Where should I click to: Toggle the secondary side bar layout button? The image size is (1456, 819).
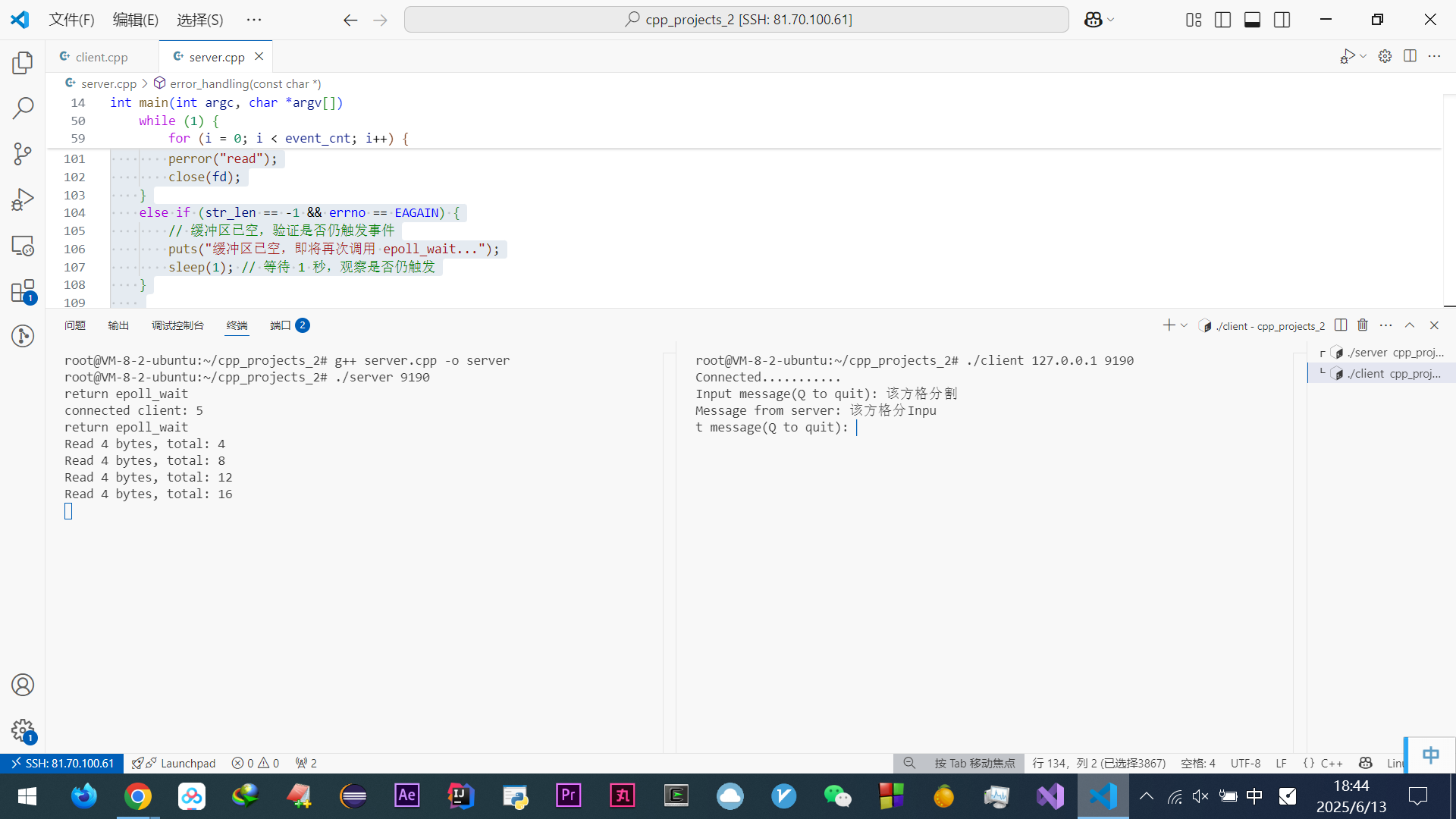click(x=1282, y=20)
